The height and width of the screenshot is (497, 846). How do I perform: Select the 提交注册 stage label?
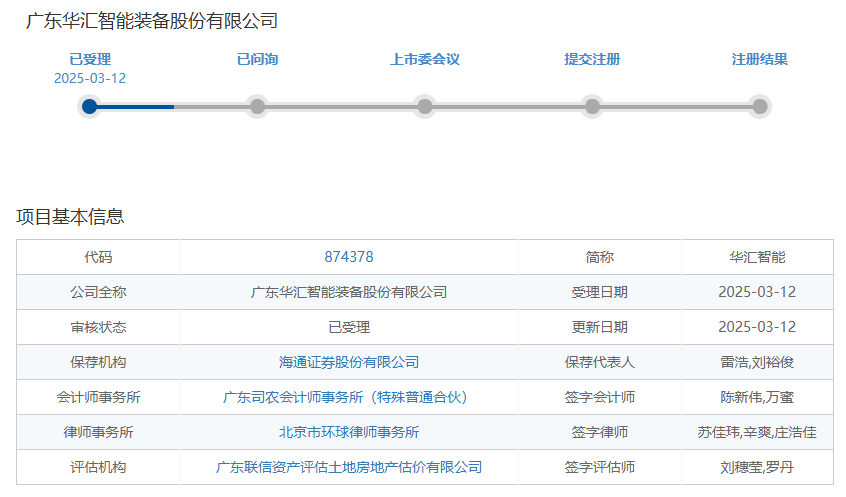(x=592, y=59)
